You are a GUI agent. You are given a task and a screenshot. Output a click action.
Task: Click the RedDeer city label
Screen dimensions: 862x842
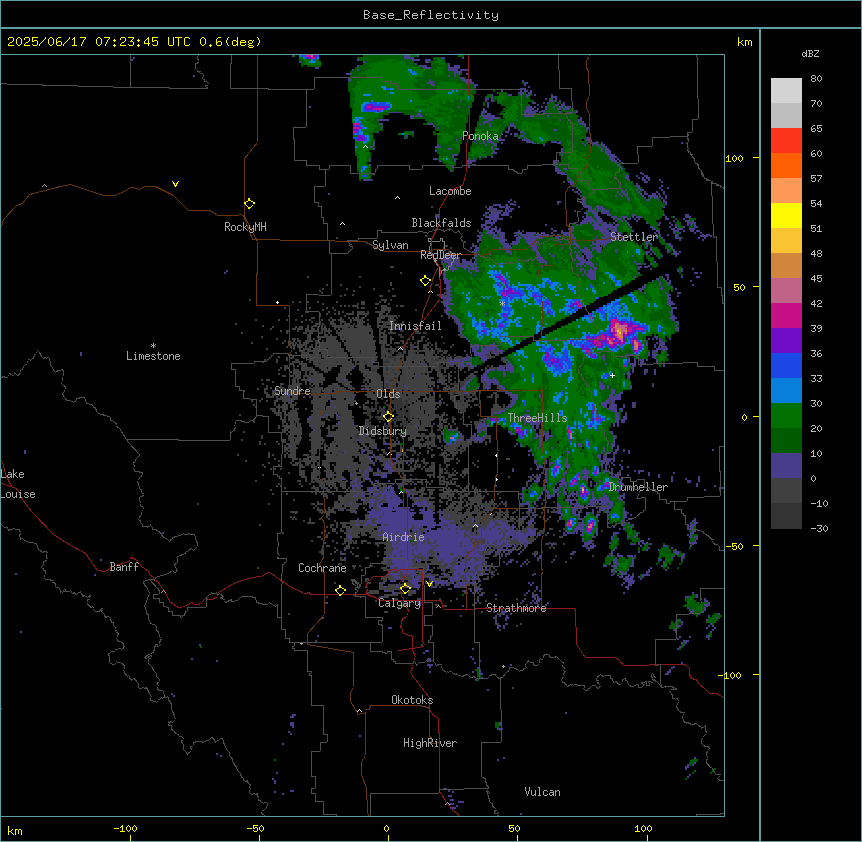point(440,255)
